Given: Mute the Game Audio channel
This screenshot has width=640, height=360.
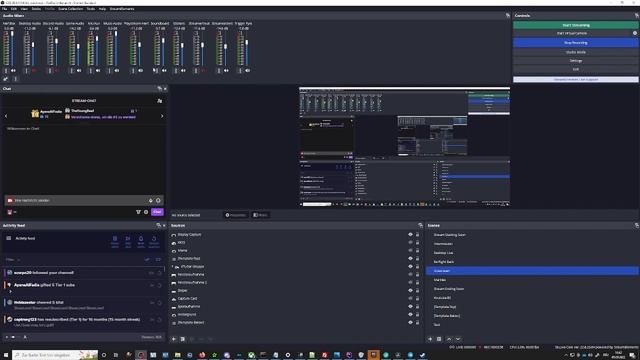Looking at the screenshot, I should 79,71.
